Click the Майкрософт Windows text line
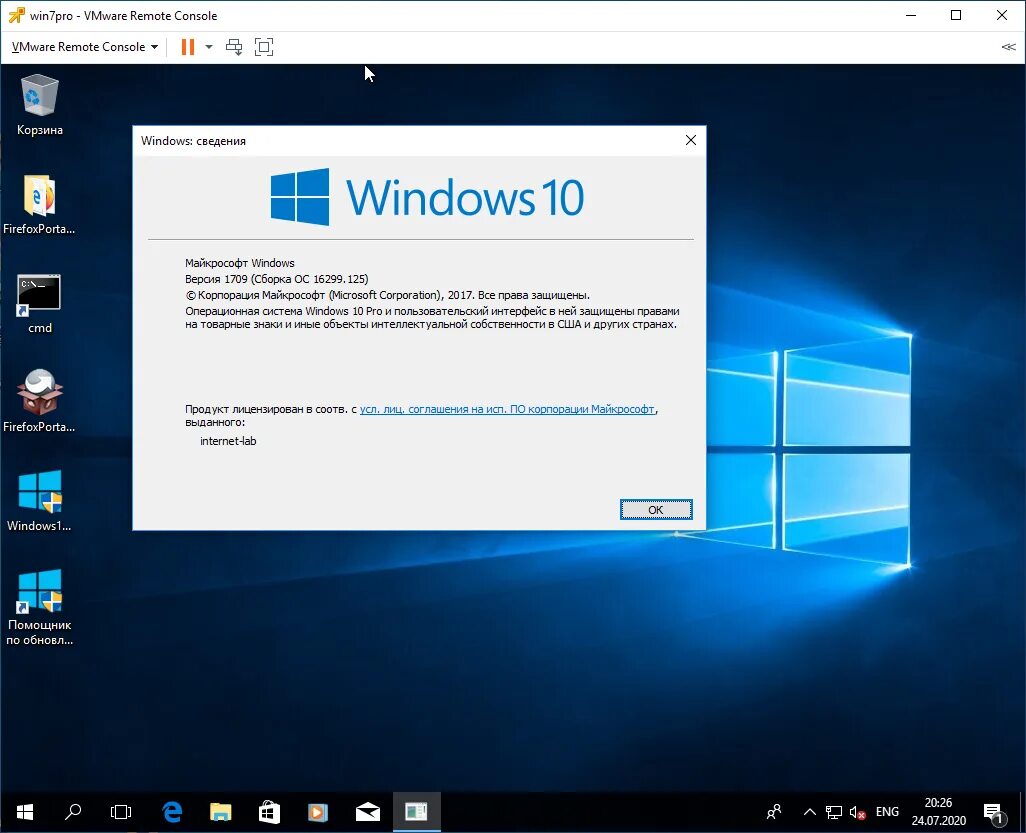Image resolution: width=1026 pixels, height=833 pixels. coord(239,263)
